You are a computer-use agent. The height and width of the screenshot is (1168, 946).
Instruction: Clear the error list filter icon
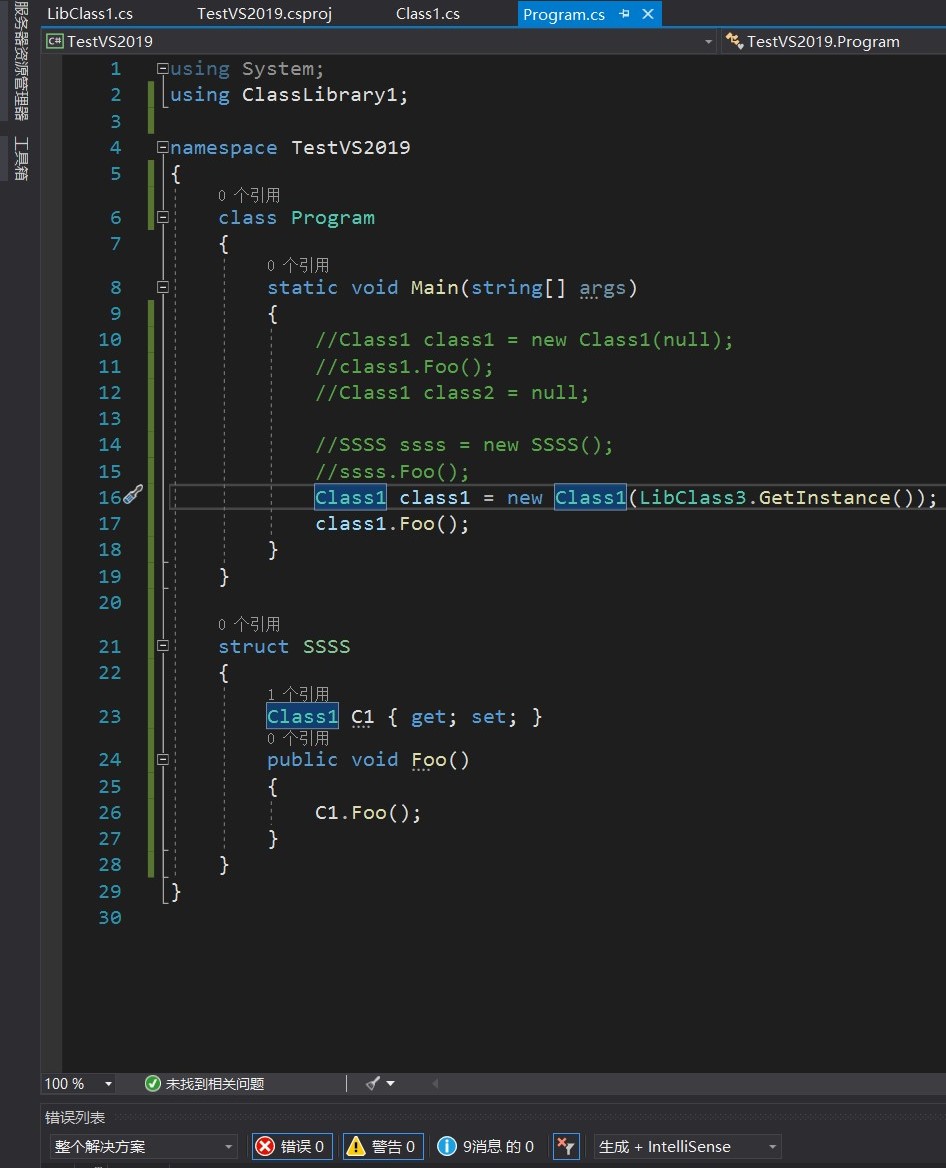tap(565, 1147)
